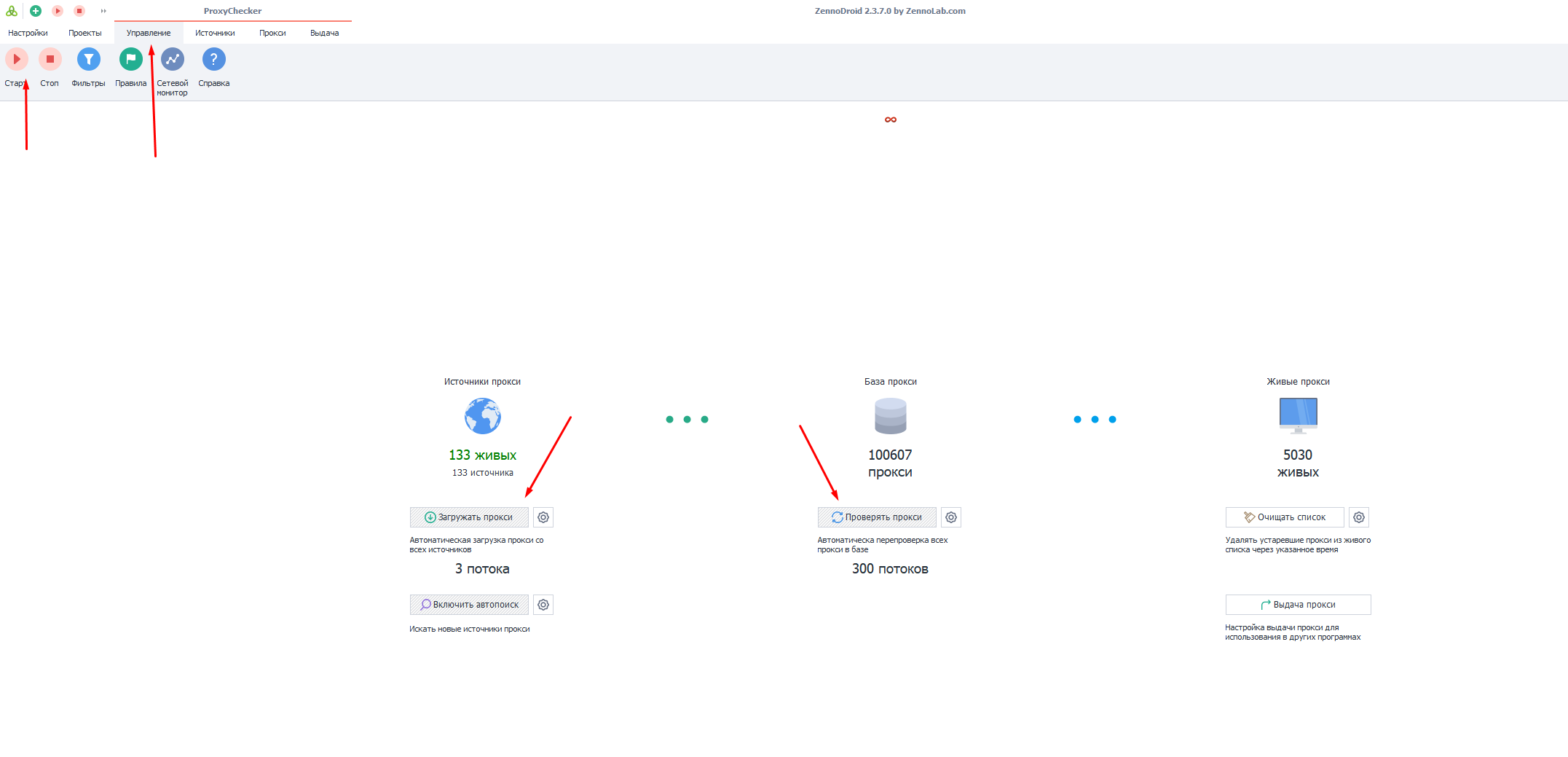Toggle the Загружать прокси button
This screenshot has height=757, width=1568.
pos(469,517)
